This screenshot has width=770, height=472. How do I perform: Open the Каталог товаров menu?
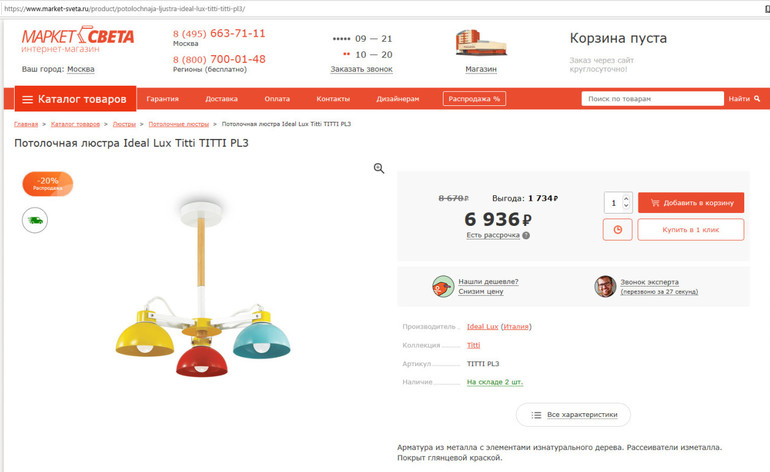pyautogui.click(x=76, y=99)
